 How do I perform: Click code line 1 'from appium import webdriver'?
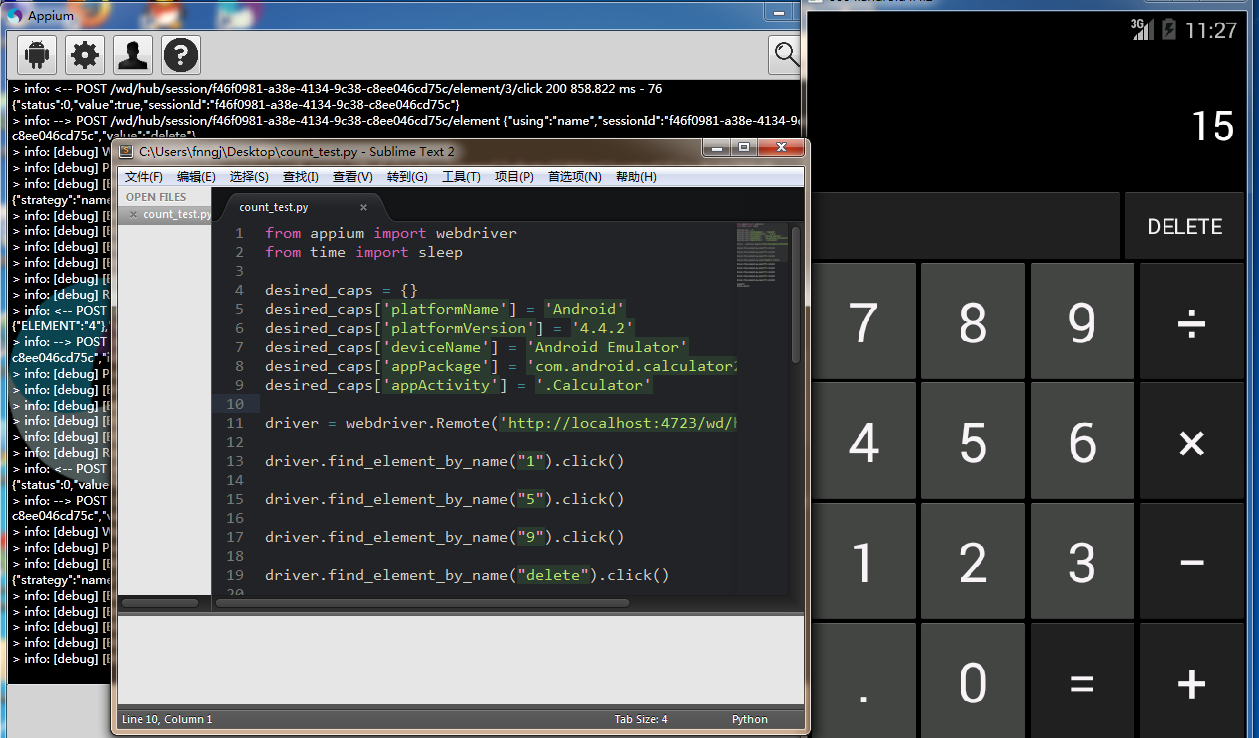pos(391,233)
